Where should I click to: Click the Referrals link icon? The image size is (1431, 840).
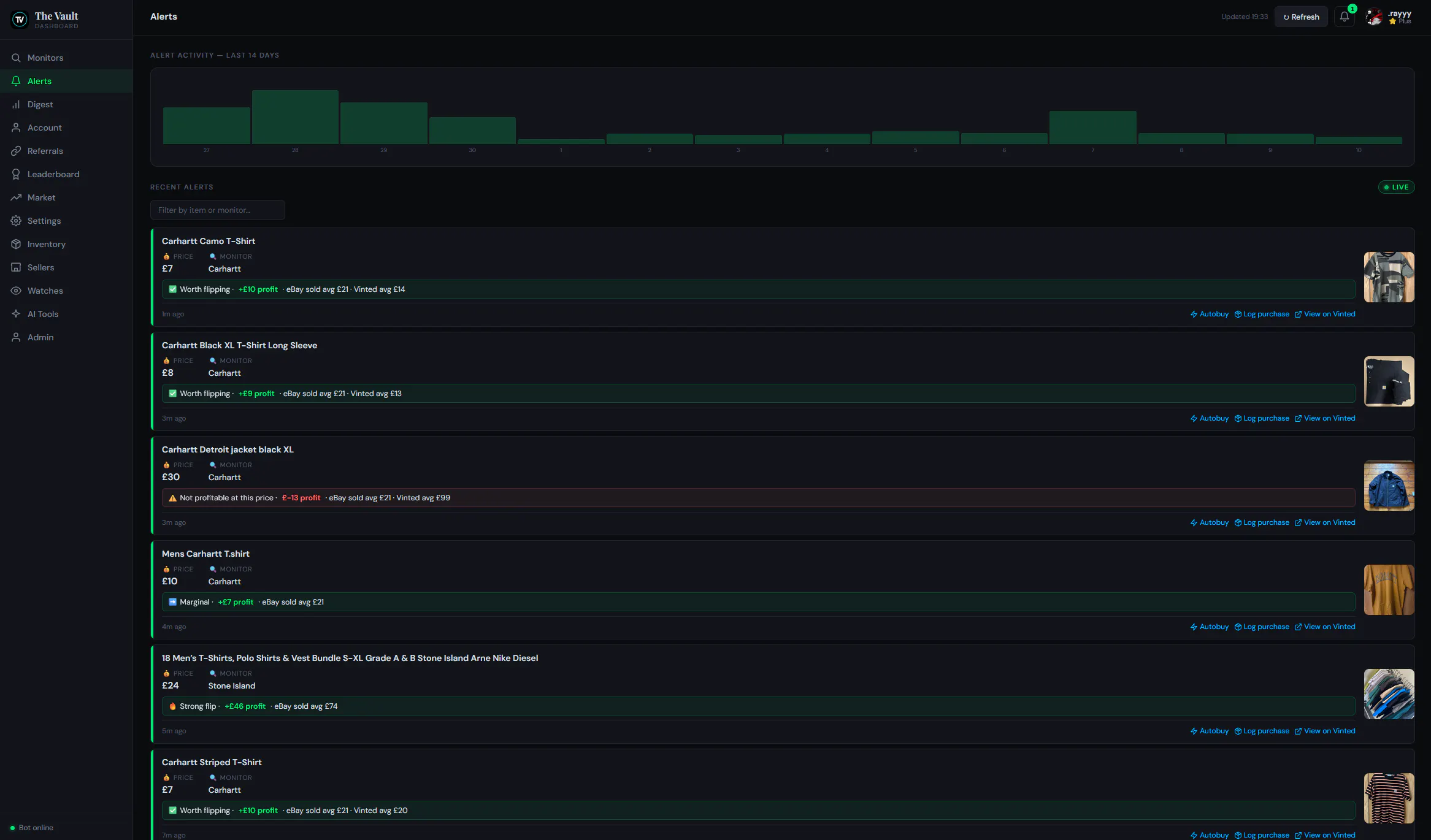point(16,151)
